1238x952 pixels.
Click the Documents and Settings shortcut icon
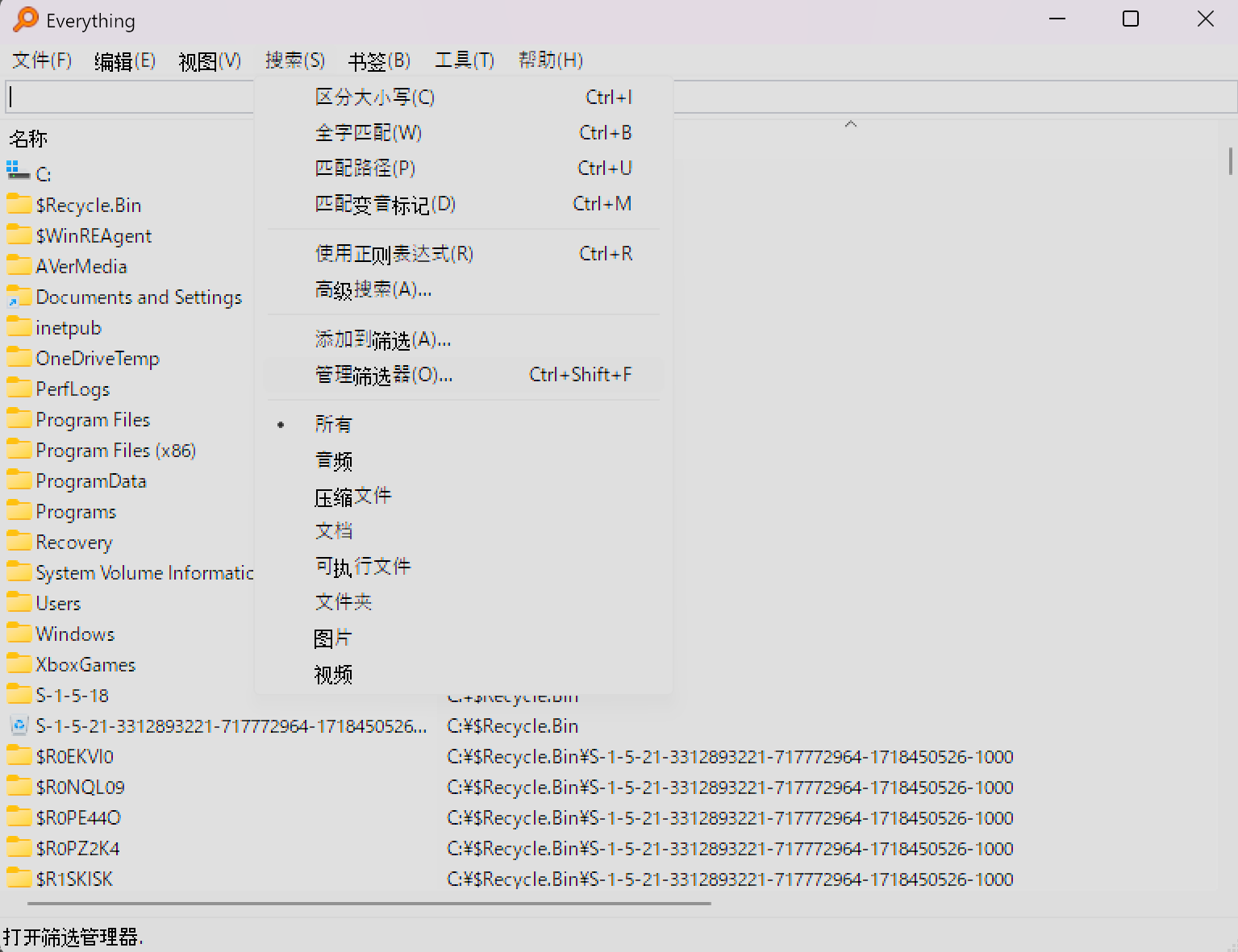pyautogui.click(x=19, y=295)
